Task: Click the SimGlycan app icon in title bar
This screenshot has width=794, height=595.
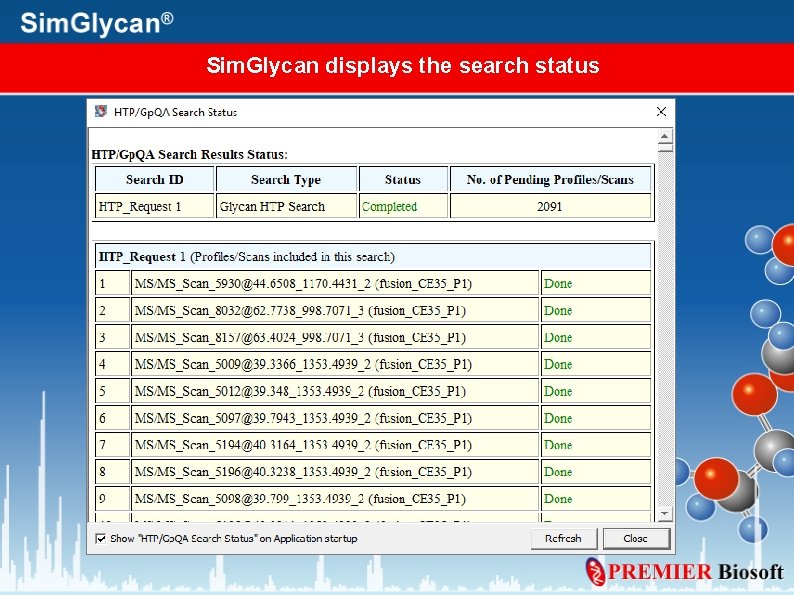Action: (101, 111)
